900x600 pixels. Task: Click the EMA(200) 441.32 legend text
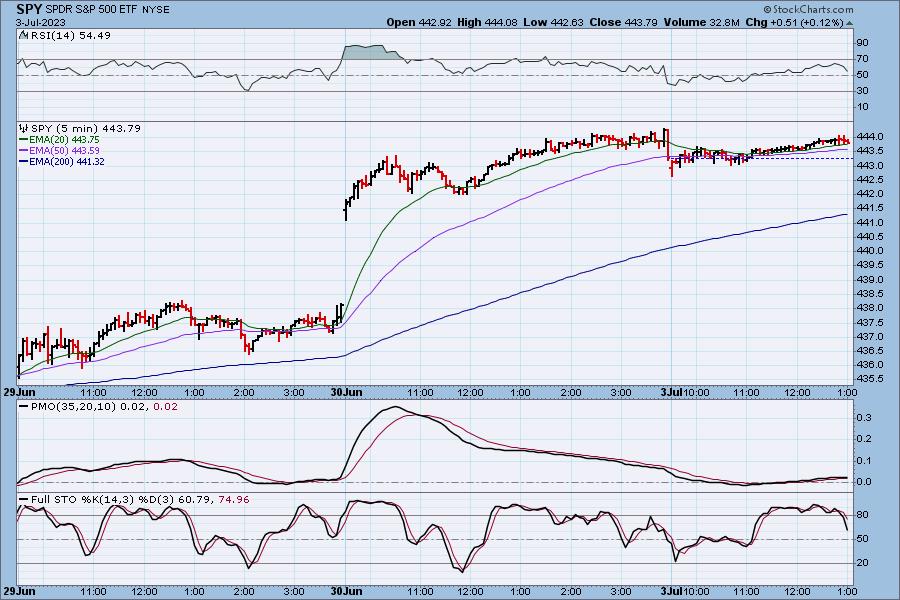67,161
